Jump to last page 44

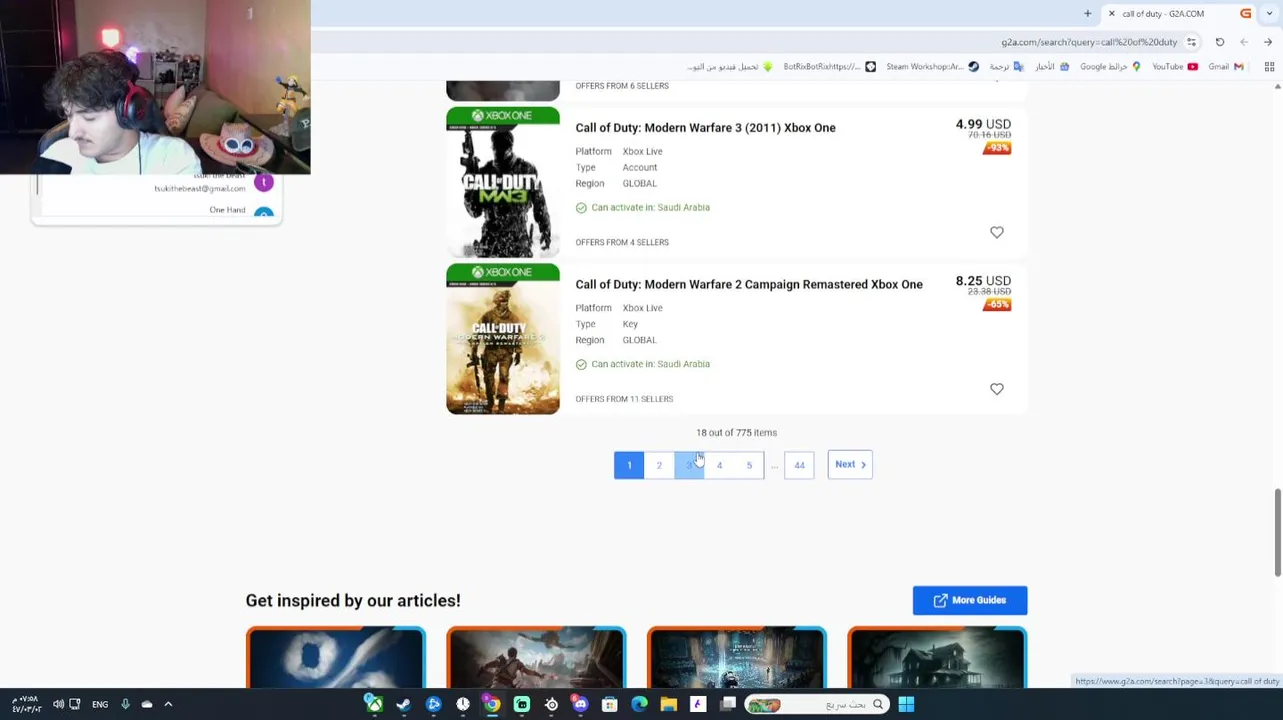799,465
